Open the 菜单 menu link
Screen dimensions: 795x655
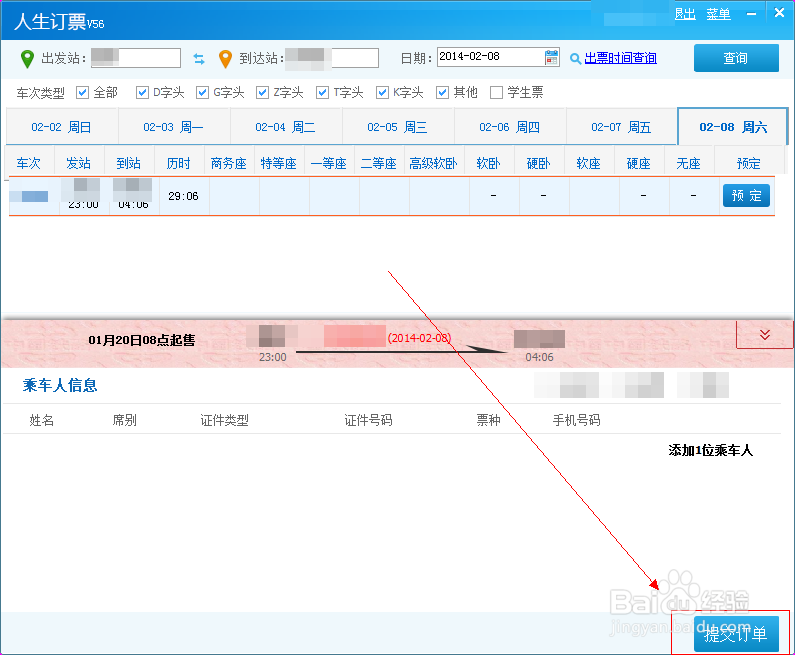pos(718,14)
